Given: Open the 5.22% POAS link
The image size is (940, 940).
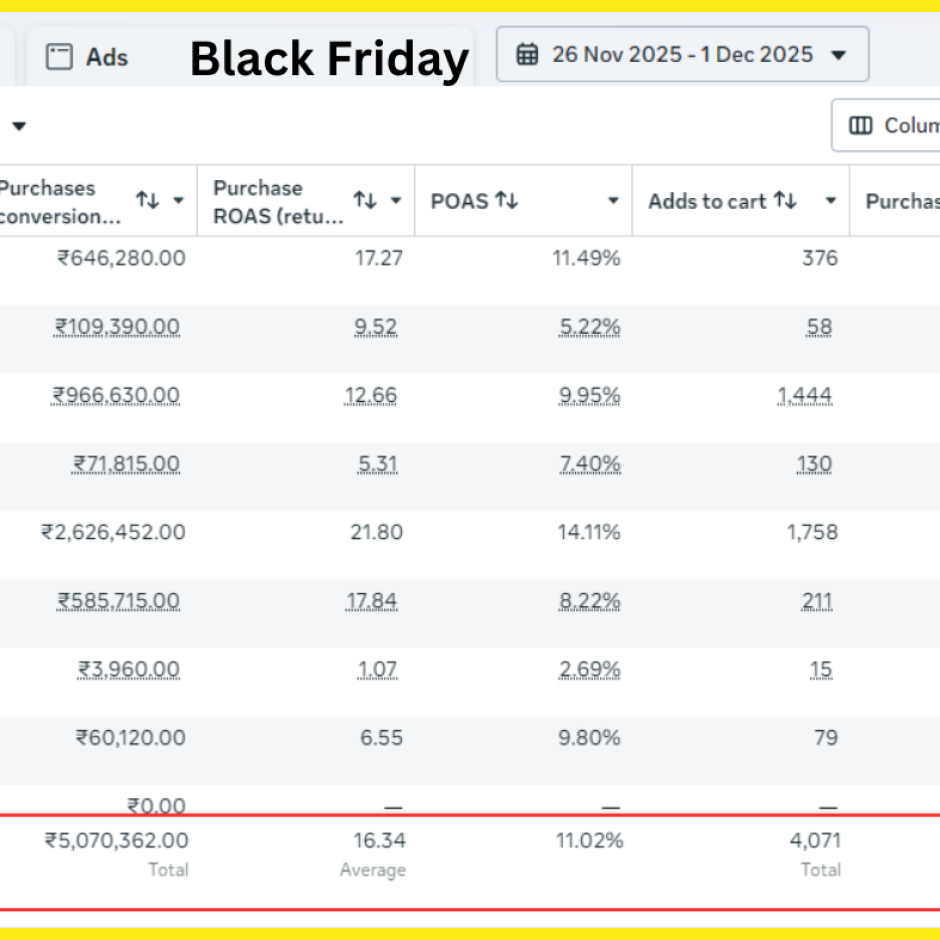Looking at the screenshot, I should click(590, 327).
